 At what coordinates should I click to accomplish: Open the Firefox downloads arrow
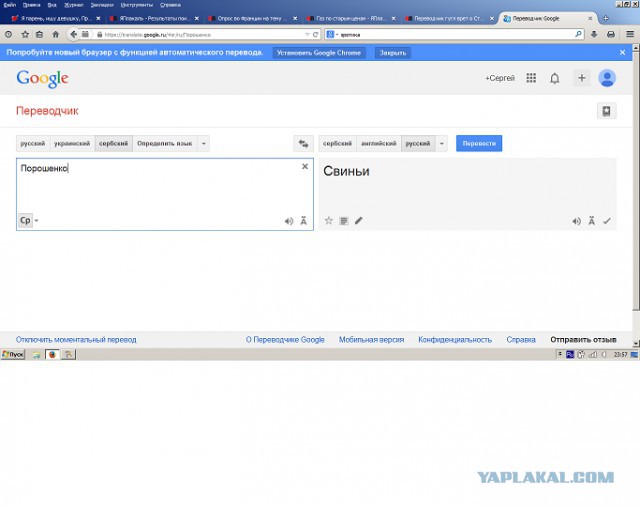pyautogui.click(x=594, y=35)
